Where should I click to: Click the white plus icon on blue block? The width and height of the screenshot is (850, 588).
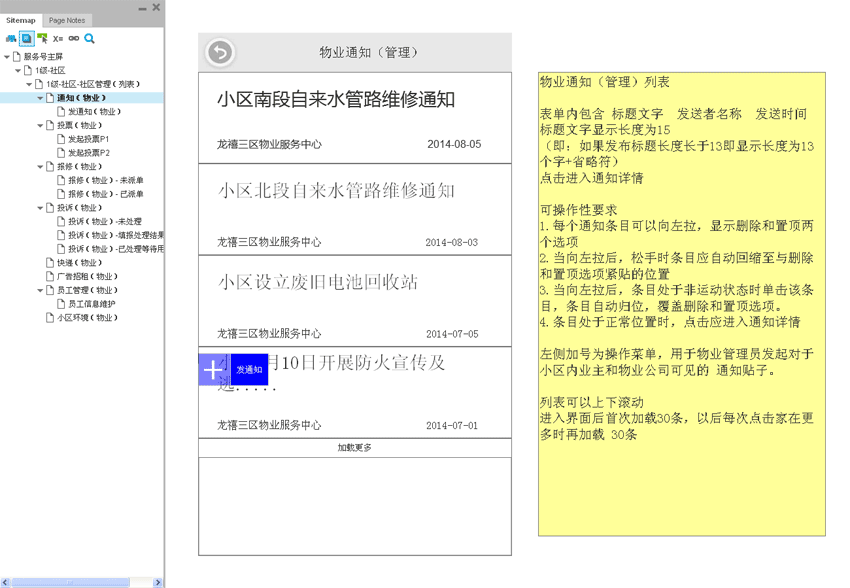[x=213, y=370]
